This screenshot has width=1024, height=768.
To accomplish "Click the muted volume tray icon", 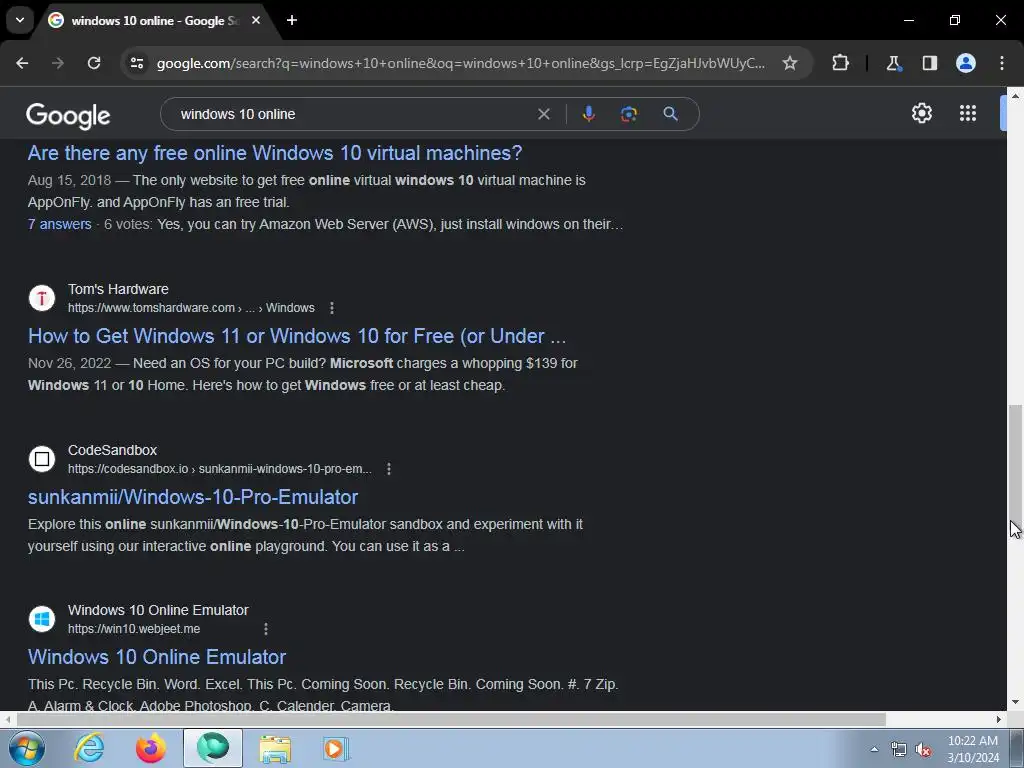I will click(923, 750).
